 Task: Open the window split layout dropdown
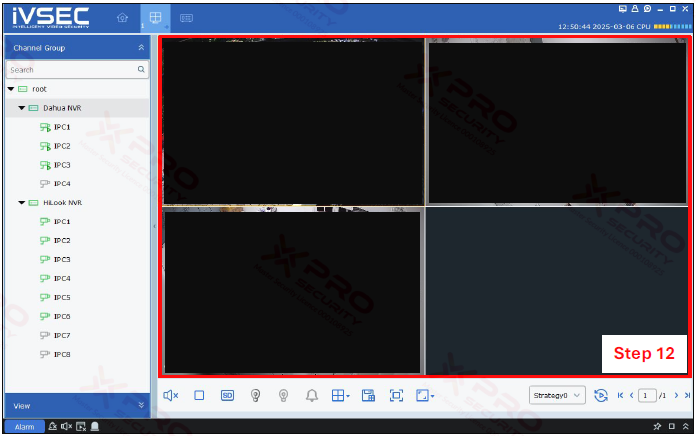click(340, 395)
